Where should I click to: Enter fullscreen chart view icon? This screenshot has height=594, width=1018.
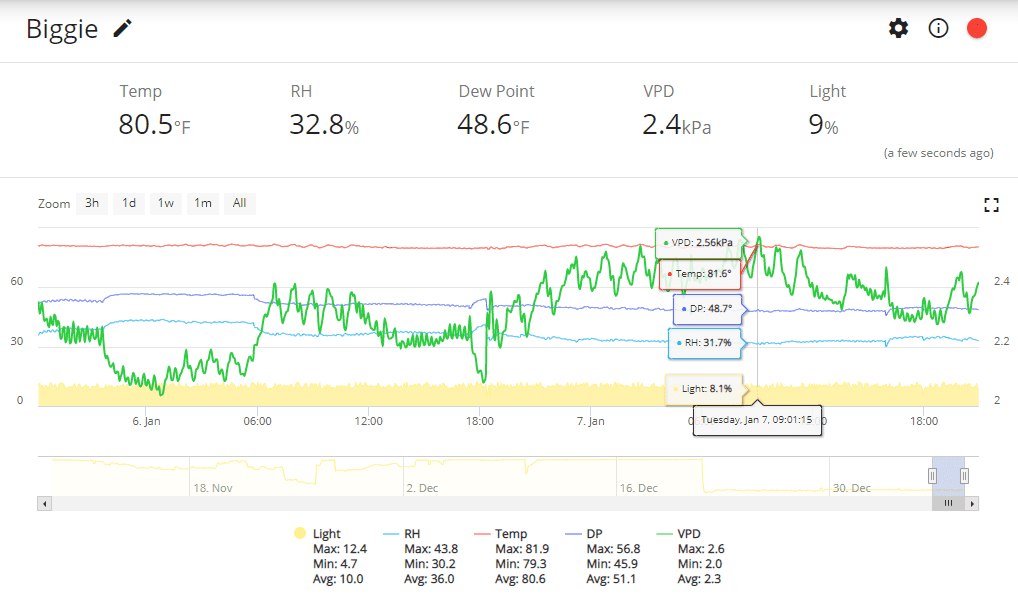tap(991, 205)
